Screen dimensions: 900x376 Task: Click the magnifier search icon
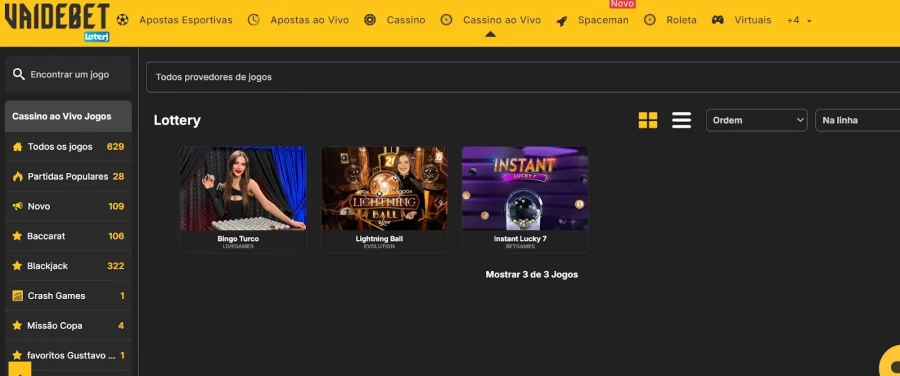click(18, 75)
